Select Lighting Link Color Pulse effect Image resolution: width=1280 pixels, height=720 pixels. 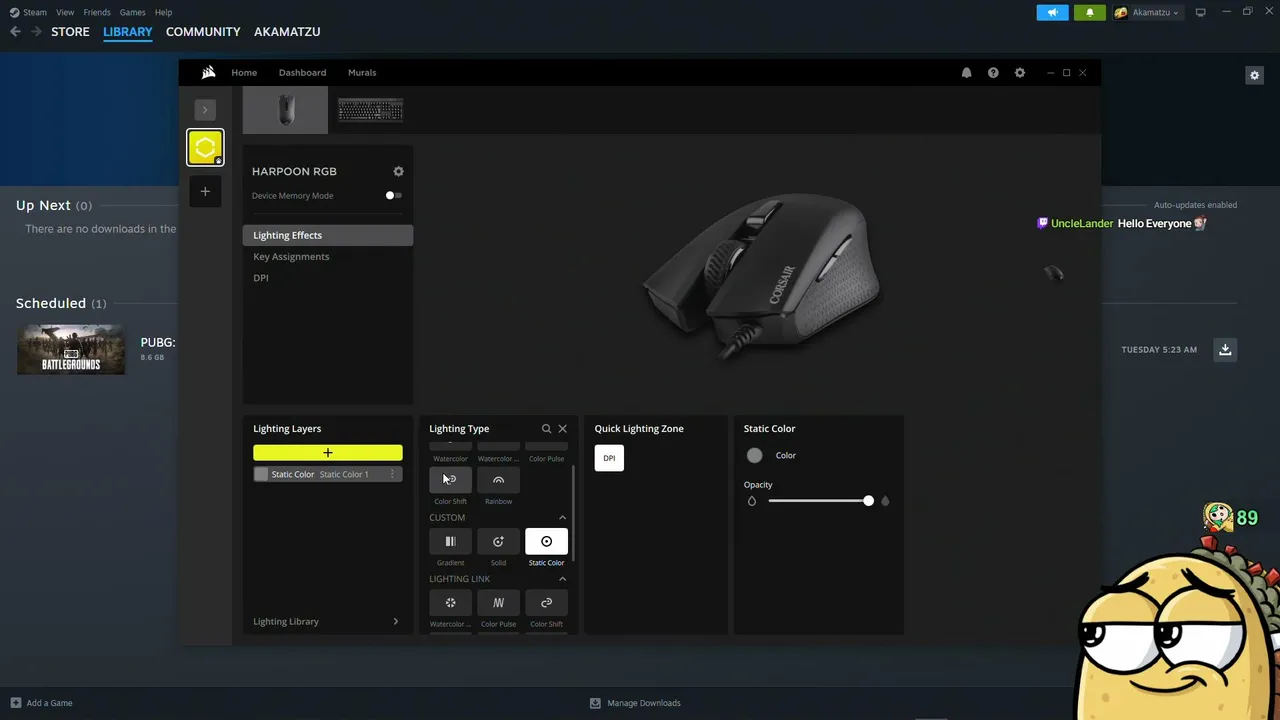[x=498, y=603]
